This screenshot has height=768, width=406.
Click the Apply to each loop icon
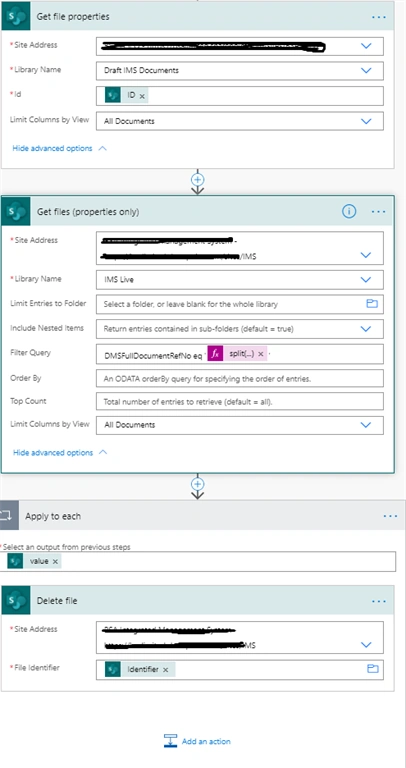point(9,516)
